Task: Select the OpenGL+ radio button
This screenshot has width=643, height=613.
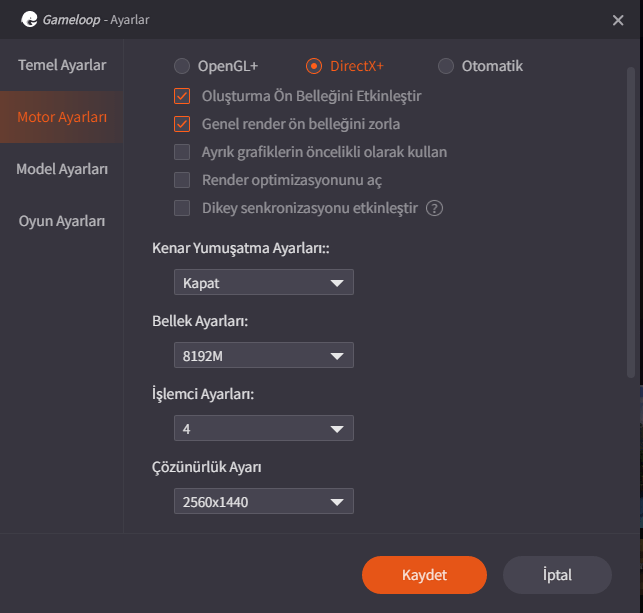Action: pos(182,66)
